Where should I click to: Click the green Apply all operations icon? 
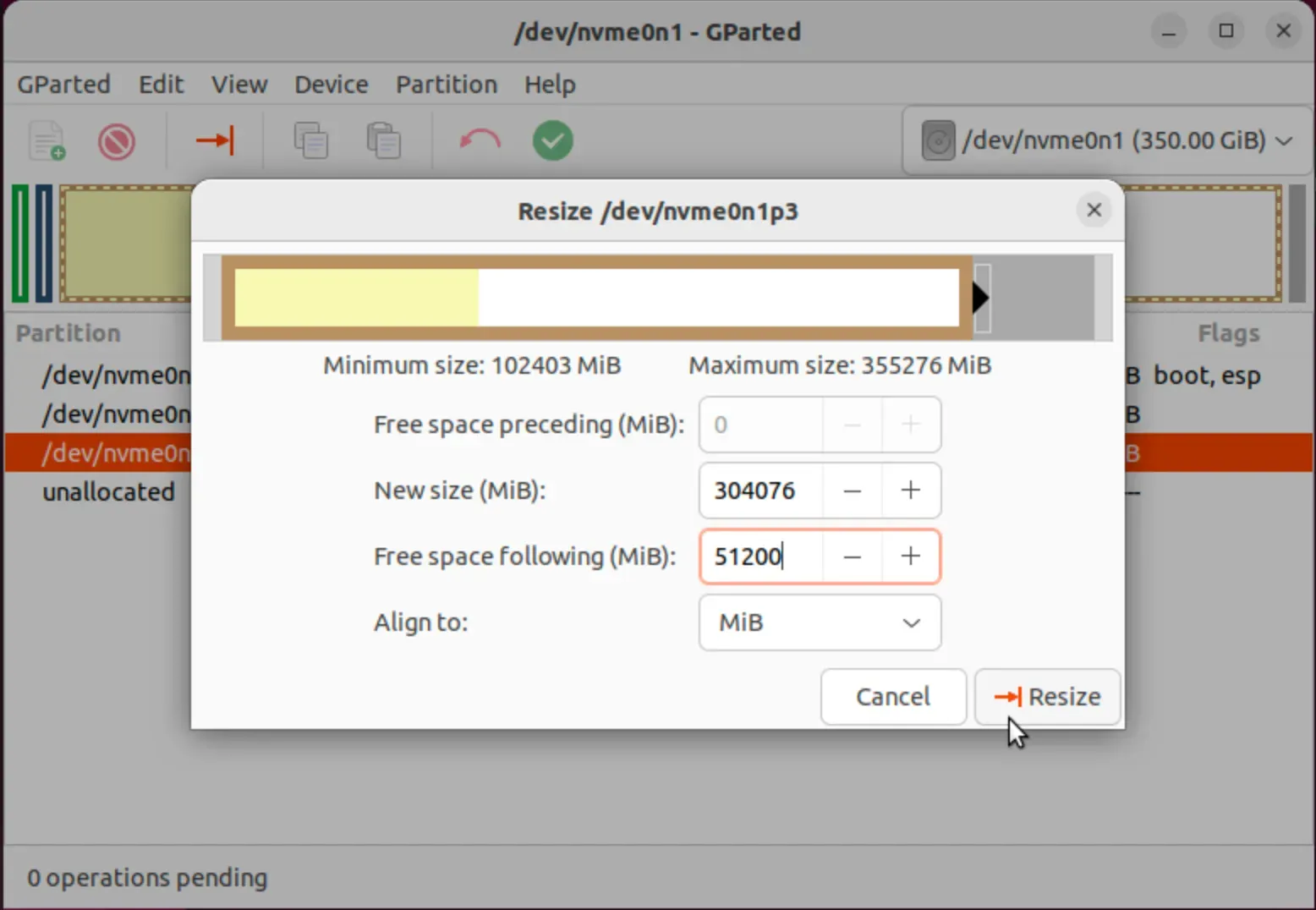click(x=553, y=140)
